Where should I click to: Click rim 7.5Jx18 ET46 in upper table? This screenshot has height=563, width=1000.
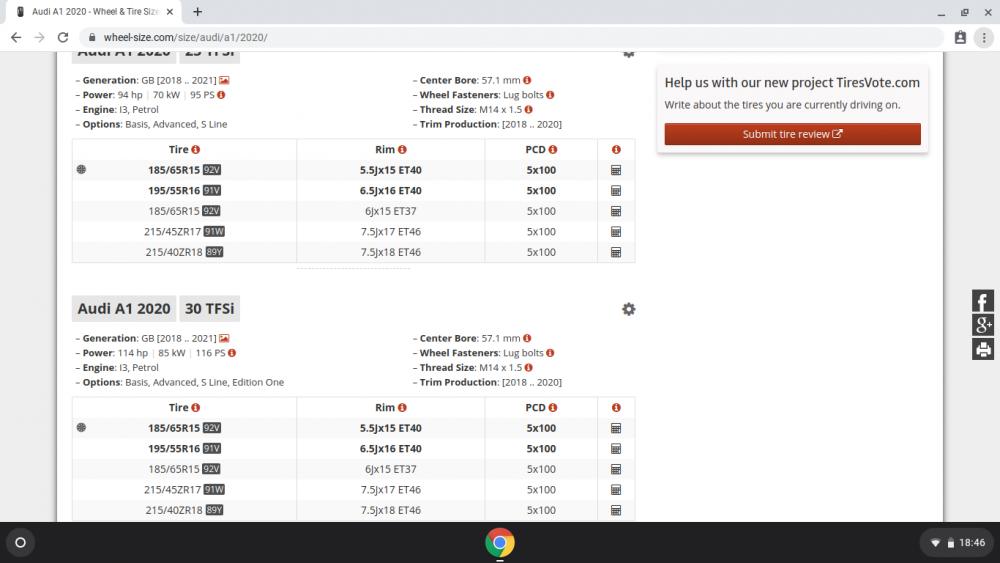point(390,251)
